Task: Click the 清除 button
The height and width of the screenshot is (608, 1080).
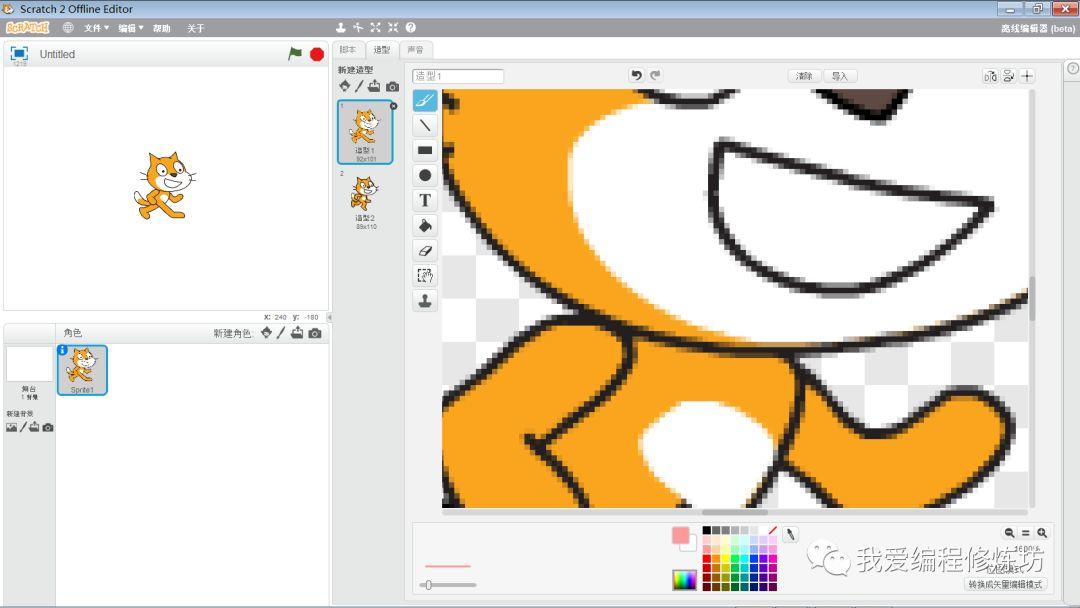Action: pyautogui.click(x=804, y=76)
